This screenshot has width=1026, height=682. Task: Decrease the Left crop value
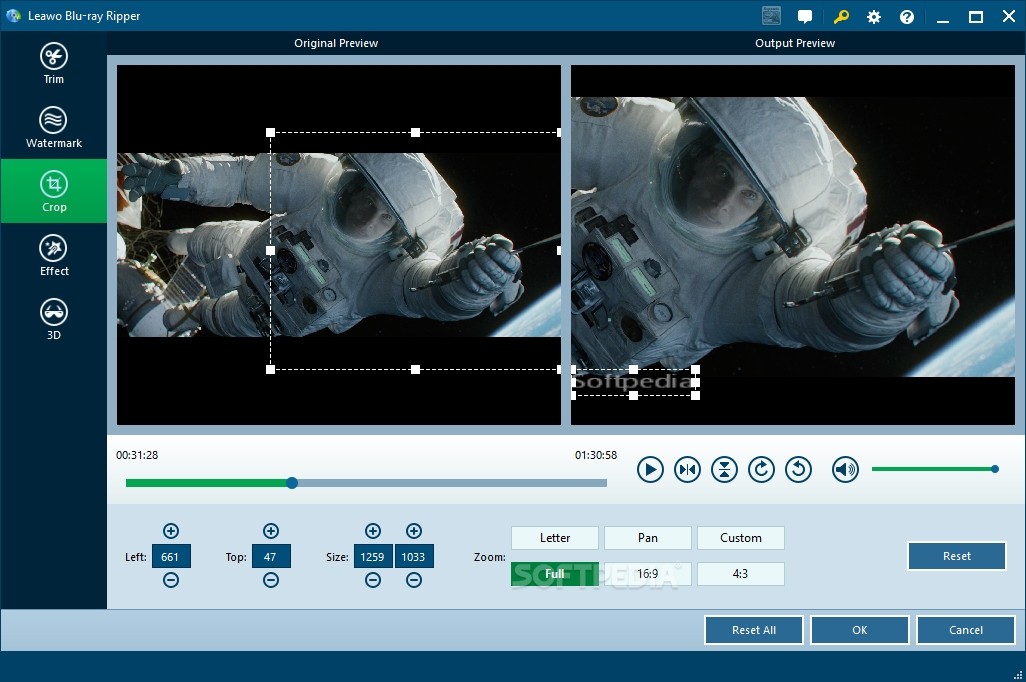[x=171, y=580]
